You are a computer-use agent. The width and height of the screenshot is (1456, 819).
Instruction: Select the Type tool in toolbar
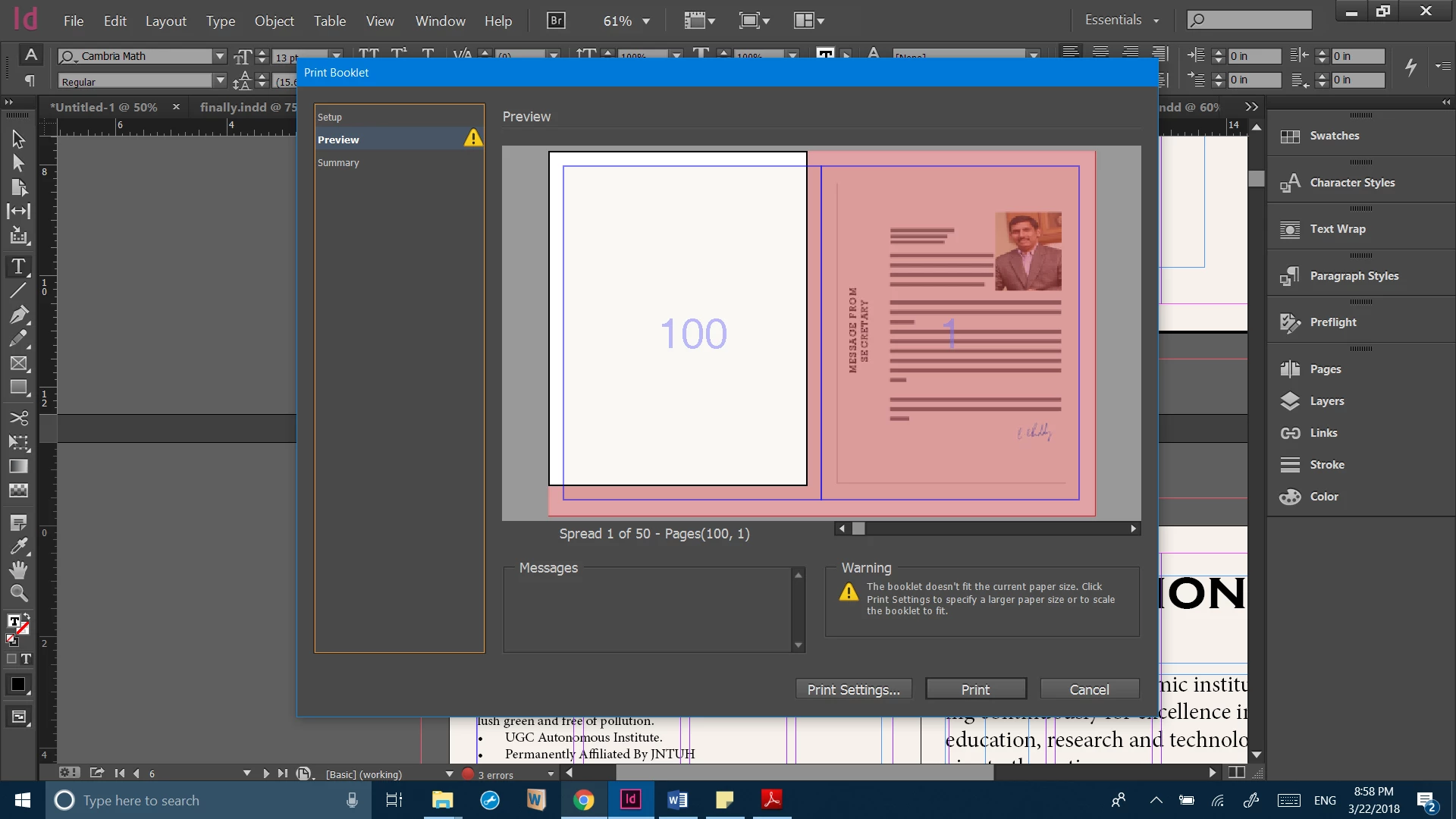(x=18, y=266)
